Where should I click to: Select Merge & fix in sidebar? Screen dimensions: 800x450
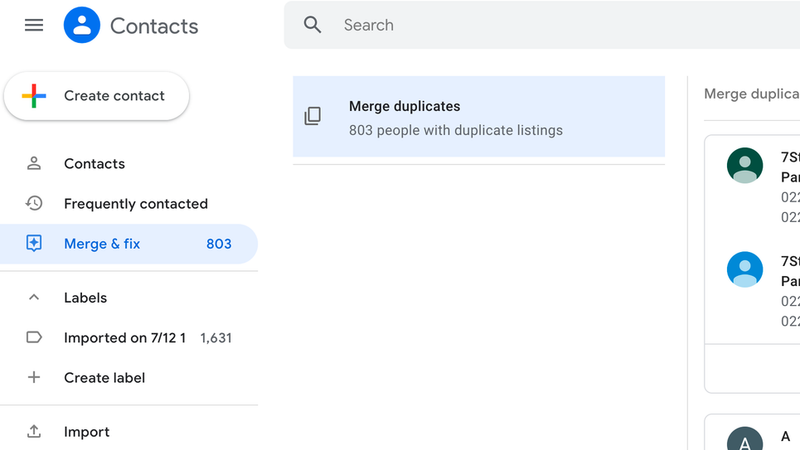[102, 244]
